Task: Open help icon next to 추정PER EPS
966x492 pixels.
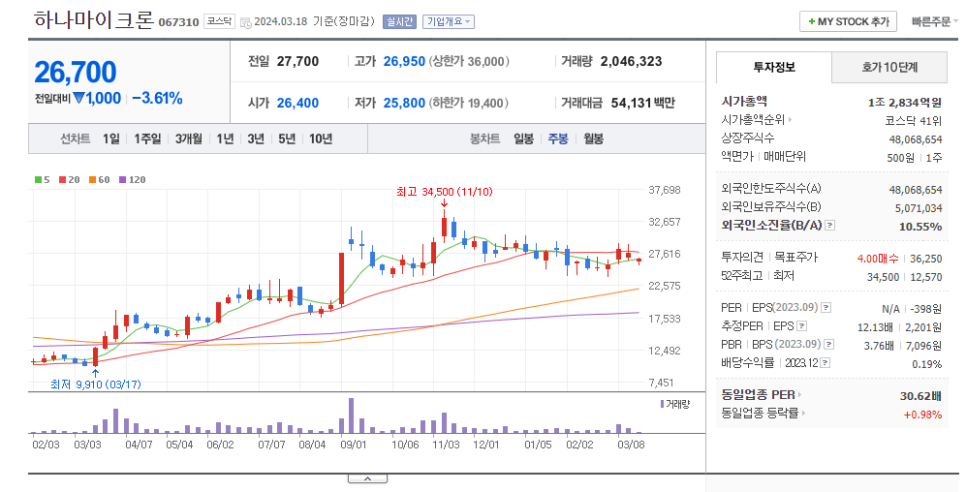Action: (x=802, y=326)
